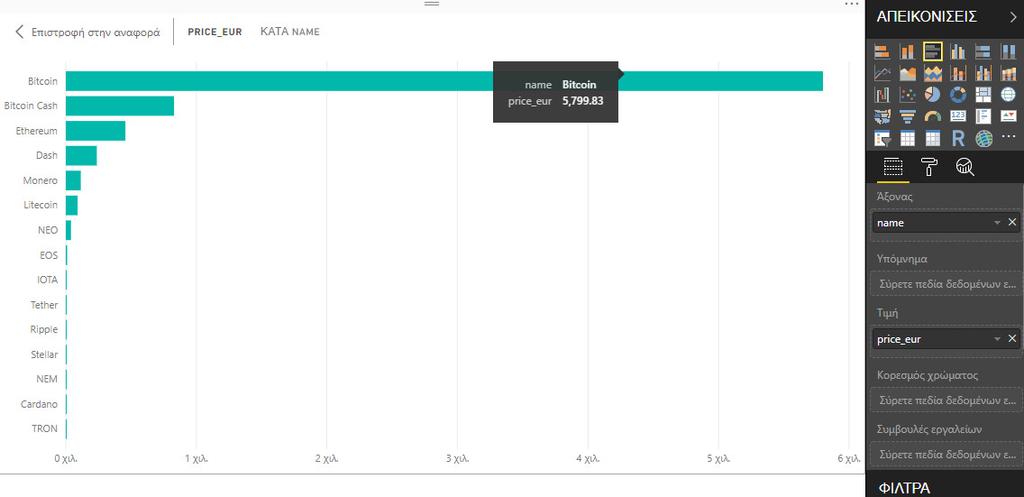Image resolution: width=1024 pixels, height=497 pixels.
Task: Open the Format paint roller tab
Action: (x=929, y=167)
